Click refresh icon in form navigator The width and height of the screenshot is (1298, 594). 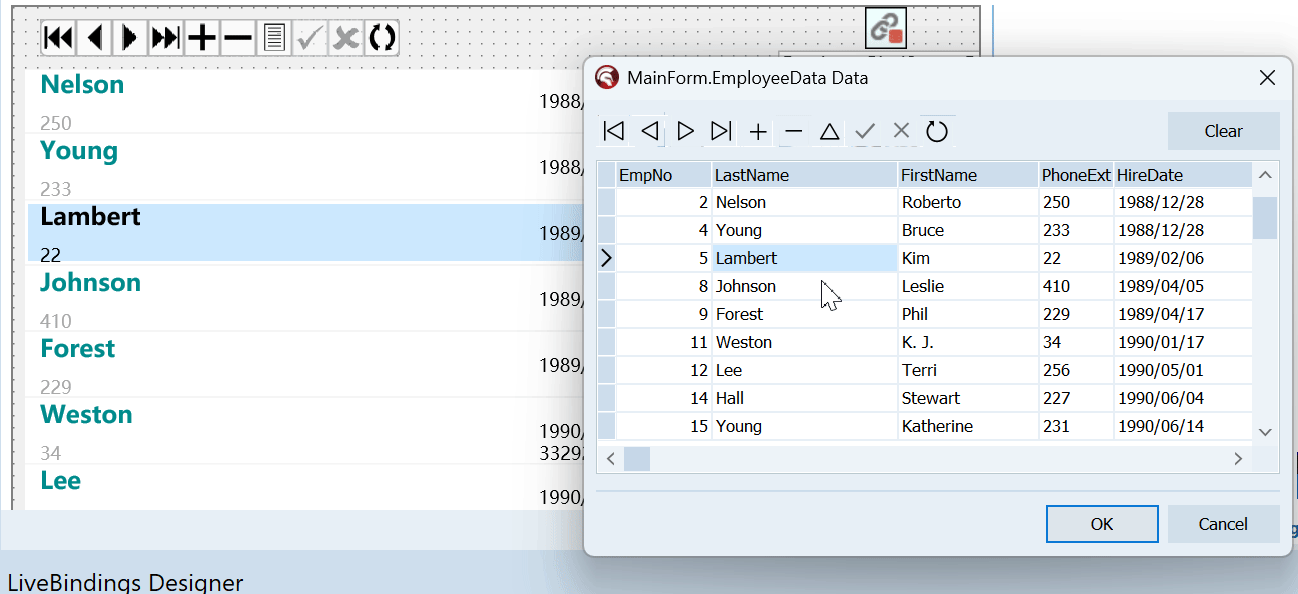pyautogui.click(x=382, y=38)
